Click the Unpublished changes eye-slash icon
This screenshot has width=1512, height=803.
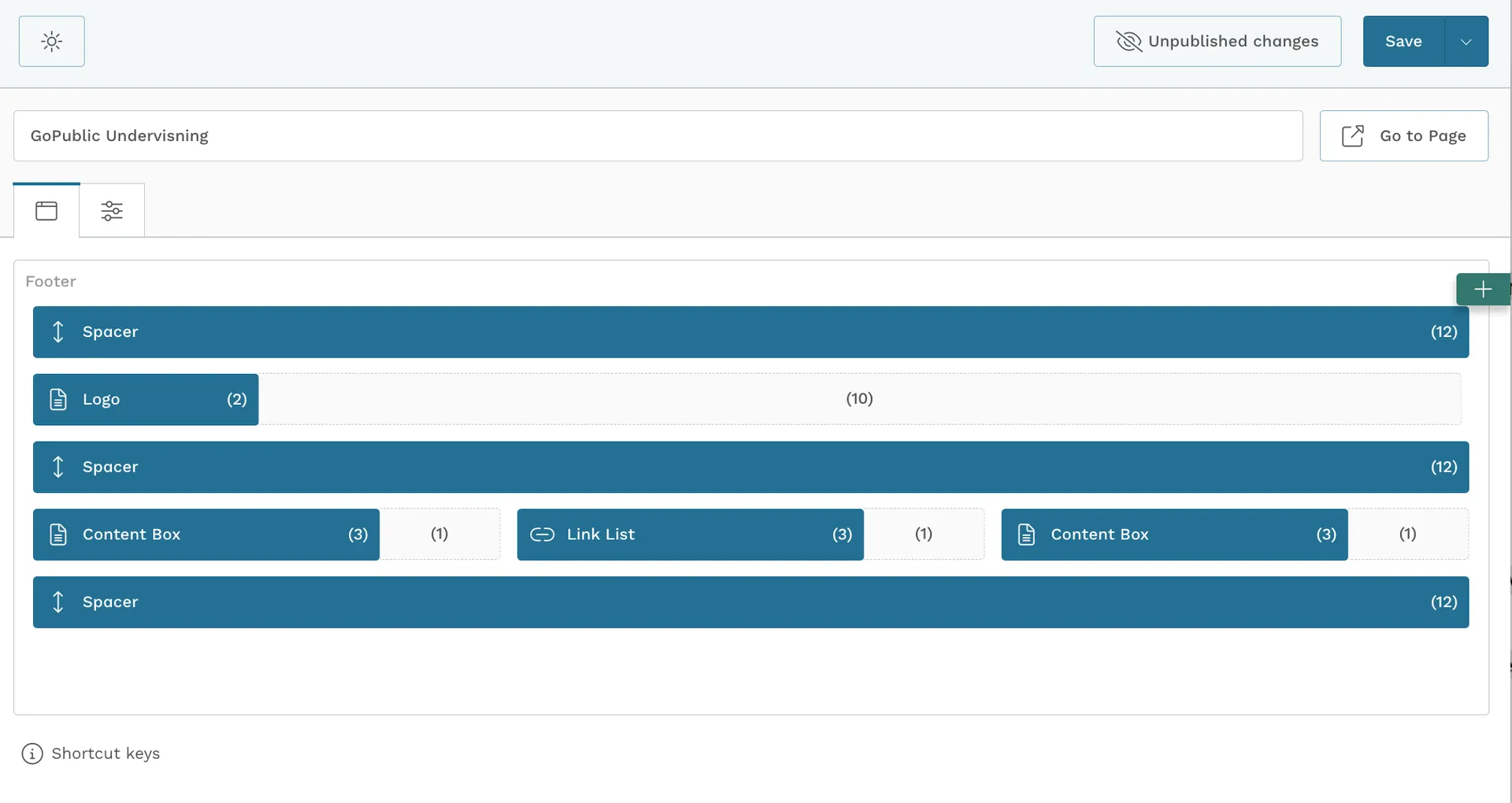[1128, 42]
